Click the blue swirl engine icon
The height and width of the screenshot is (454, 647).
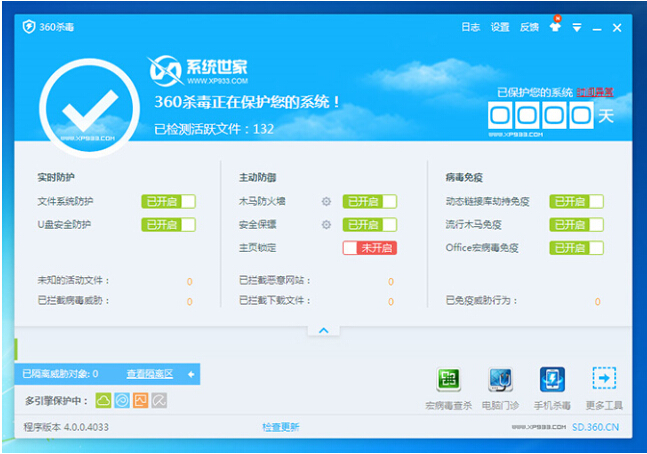pos(122,400)
